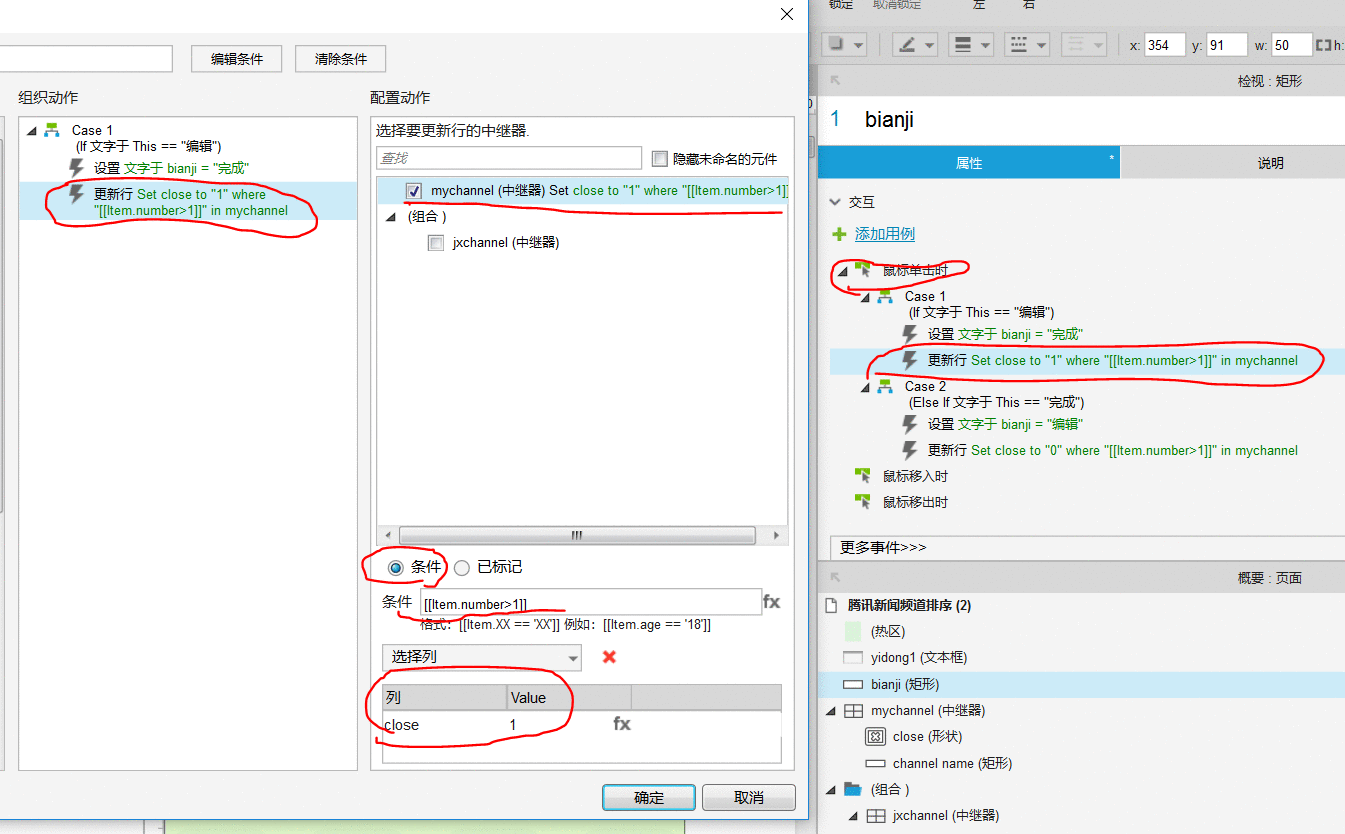
Task: Collapse the (组合) group in repeater list
Action: click(x=392, y=217)
